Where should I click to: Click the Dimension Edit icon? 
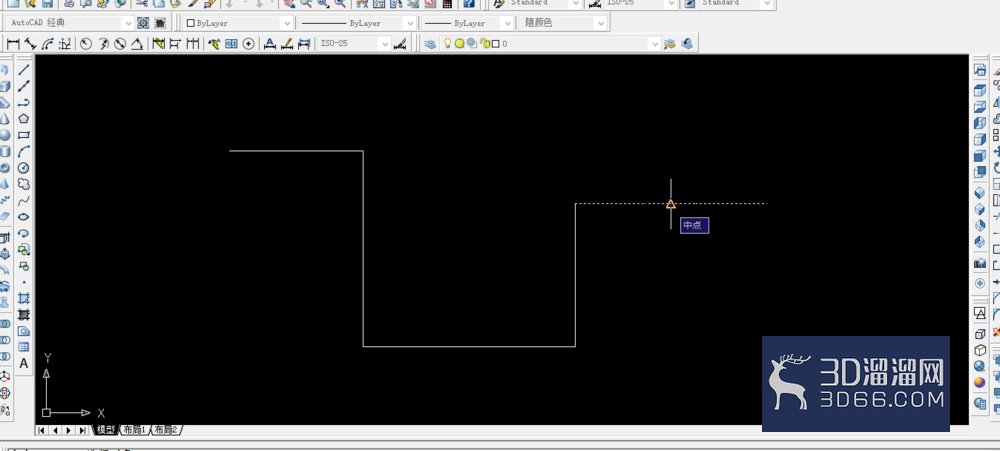[270, 44]
